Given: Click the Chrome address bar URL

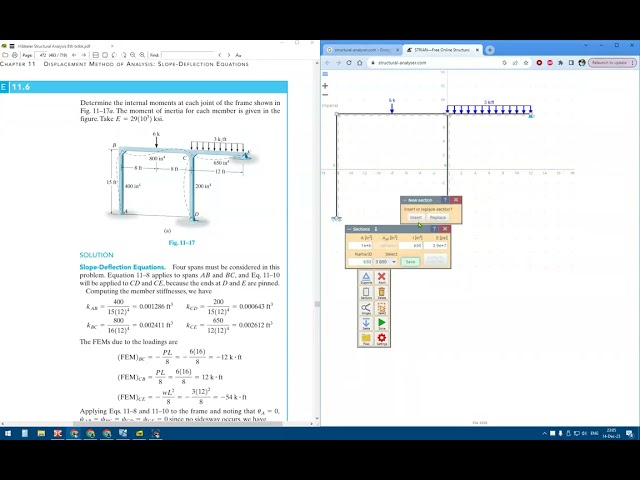Looking at the screenshot, I should (402, 63).
